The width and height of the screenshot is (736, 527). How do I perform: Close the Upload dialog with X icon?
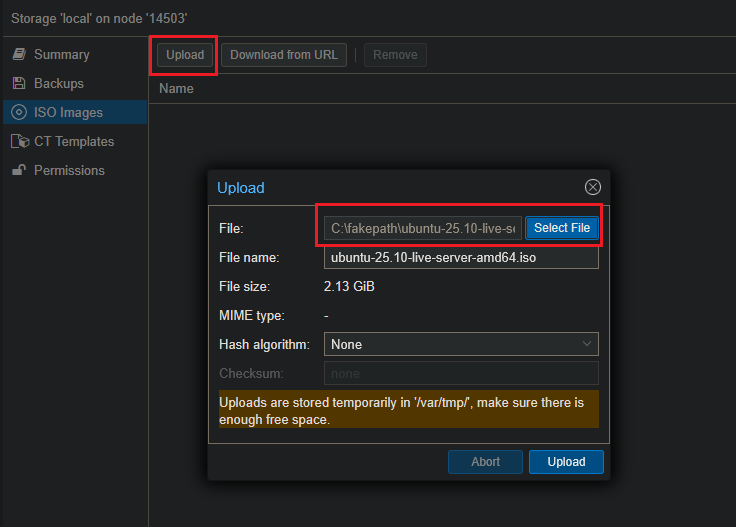[592, 187]
